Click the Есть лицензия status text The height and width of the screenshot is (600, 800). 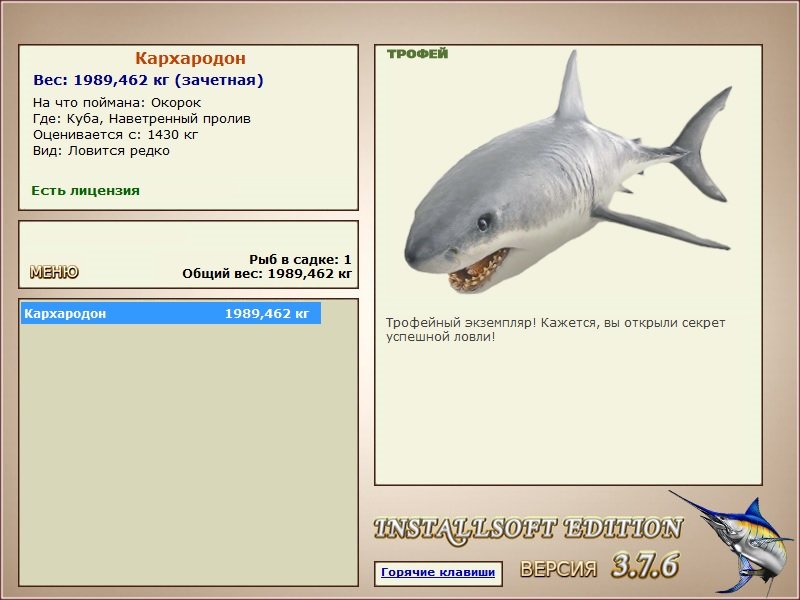coord(85,191)
